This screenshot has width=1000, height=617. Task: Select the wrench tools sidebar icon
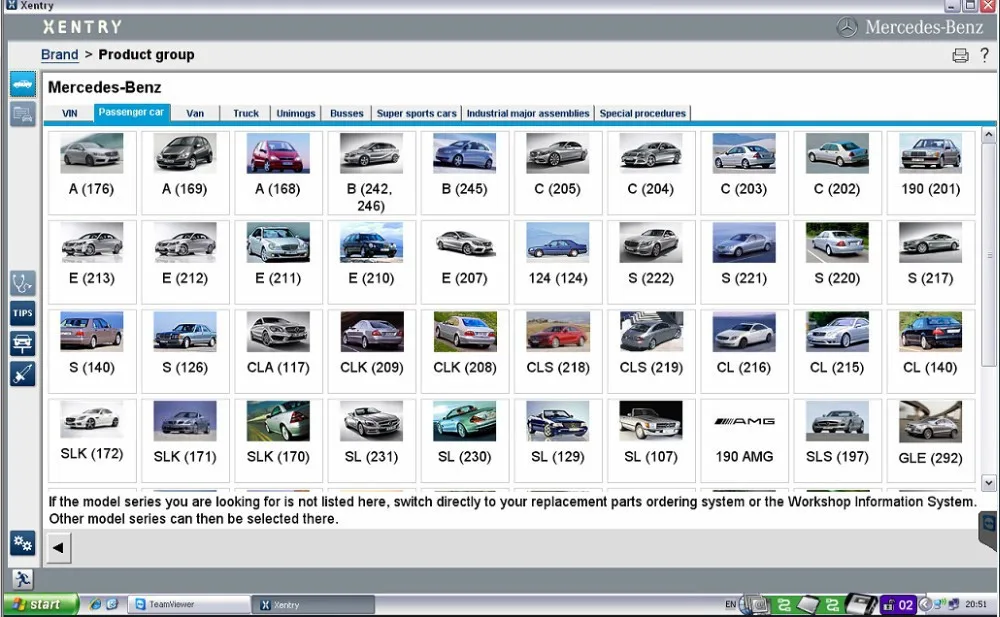[x=22, y=374]
